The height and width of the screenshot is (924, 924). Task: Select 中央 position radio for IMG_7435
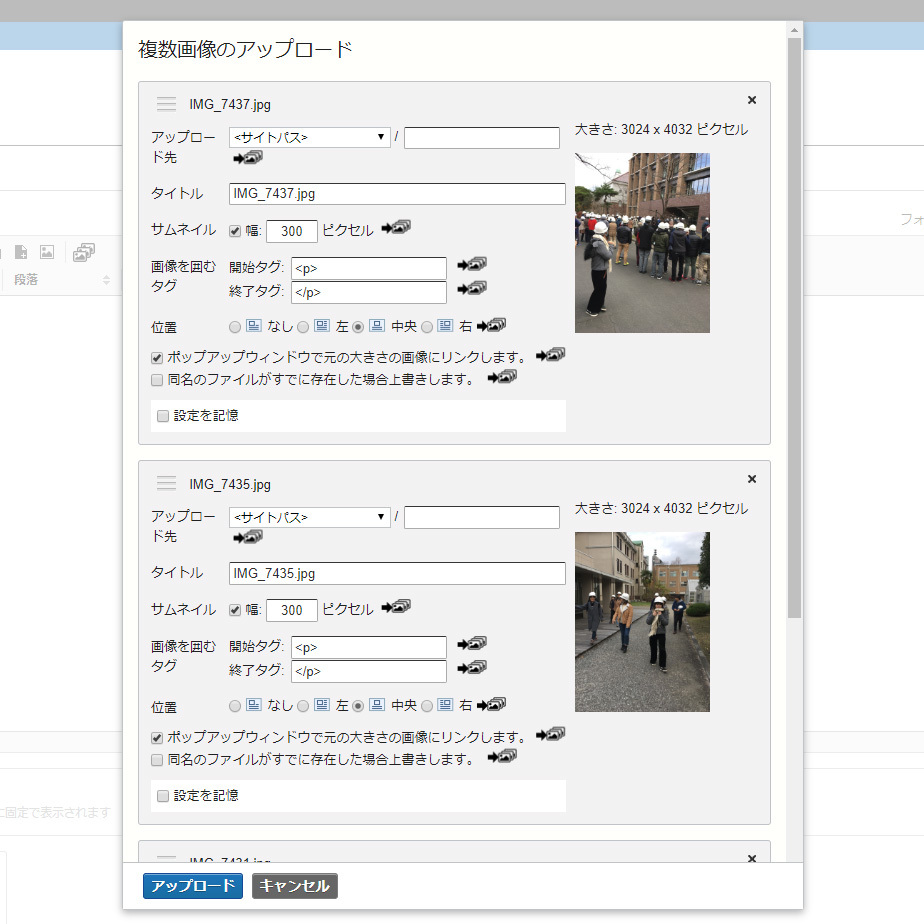tap(358, 706)
